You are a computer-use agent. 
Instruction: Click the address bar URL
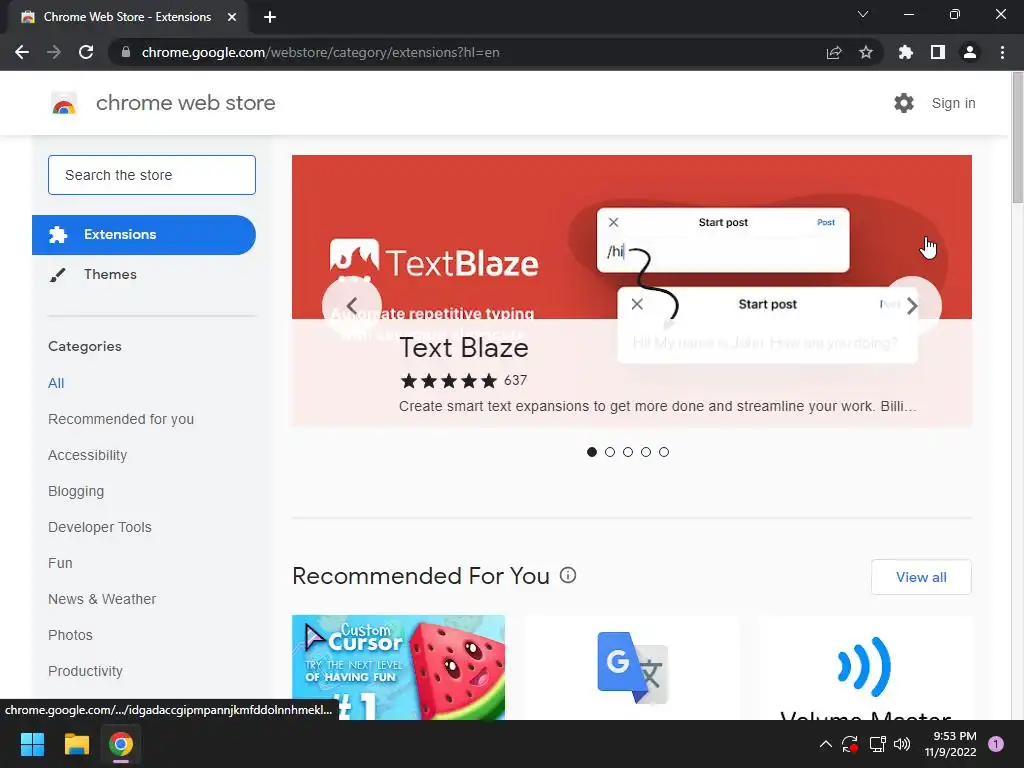(321, 52)
